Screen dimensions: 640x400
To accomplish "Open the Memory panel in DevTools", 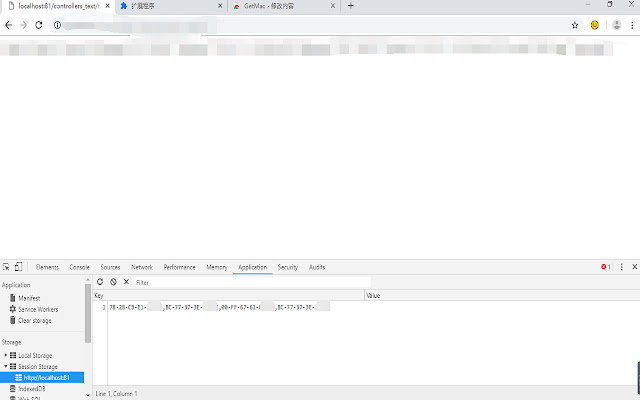I will [x=217, y=267].
